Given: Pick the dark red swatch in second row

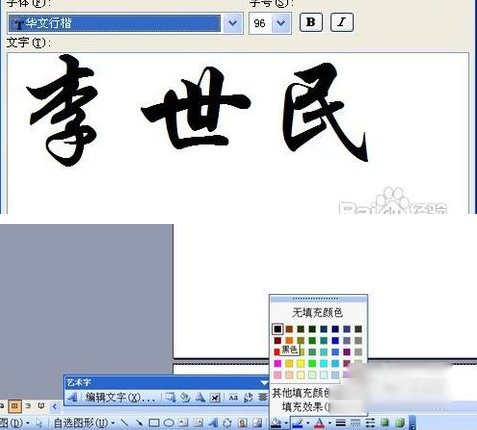Looking at the screenshot, I should coord(277,341).
